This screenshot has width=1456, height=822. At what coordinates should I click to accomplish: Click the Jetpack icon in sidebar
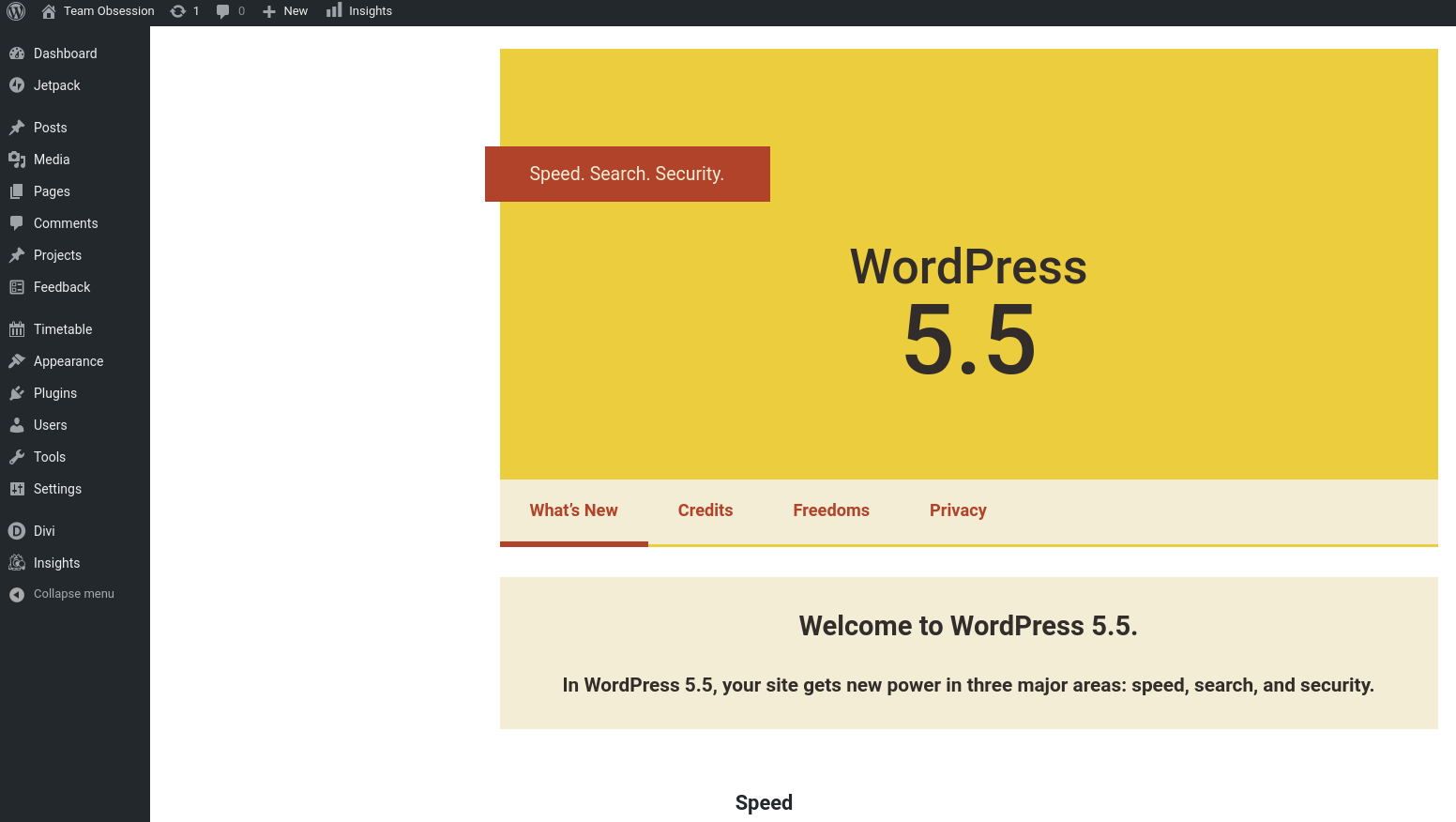pos(17,85)
